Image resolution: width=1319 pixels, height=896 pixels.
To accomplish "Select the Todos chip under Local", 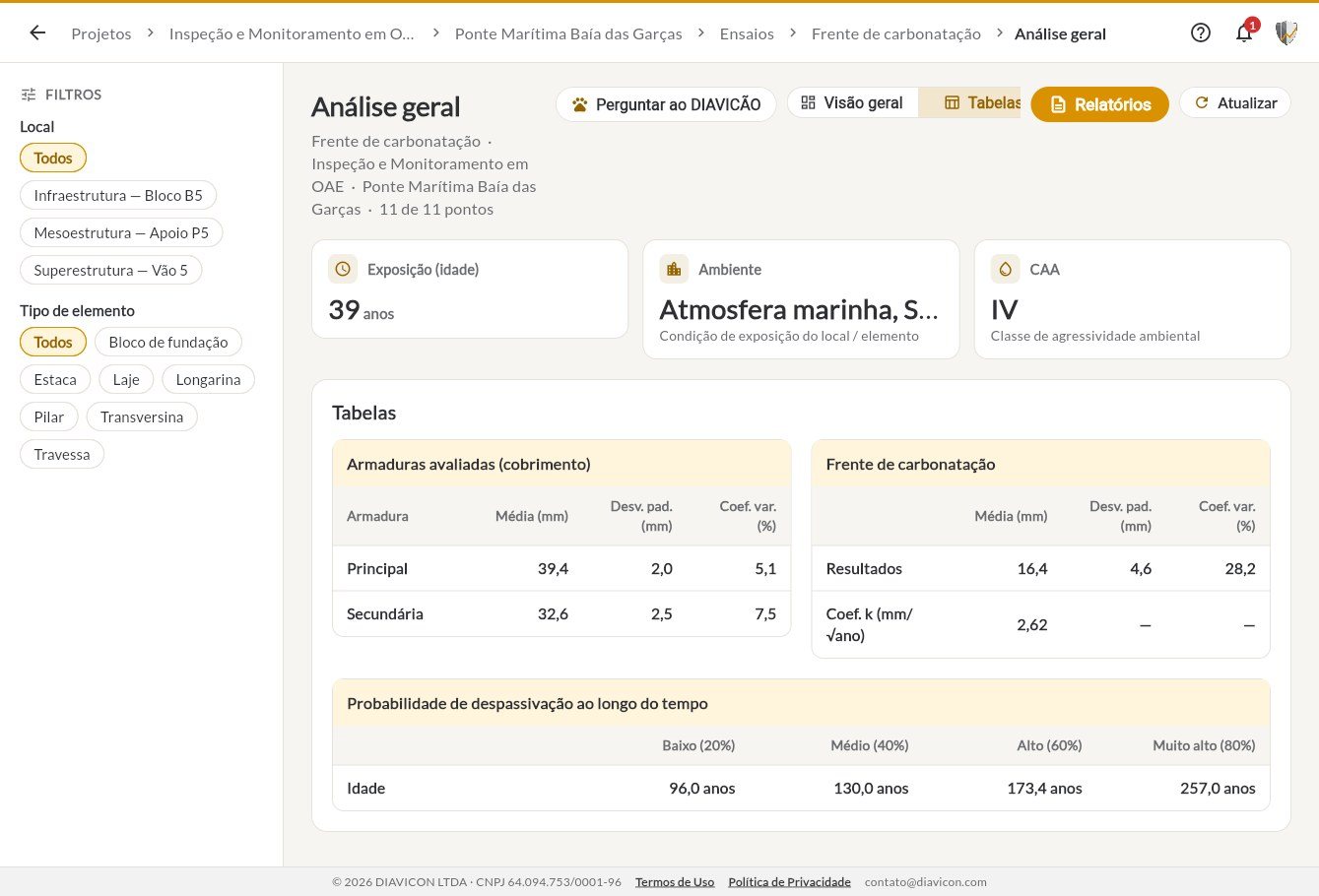I will point(53,158).
